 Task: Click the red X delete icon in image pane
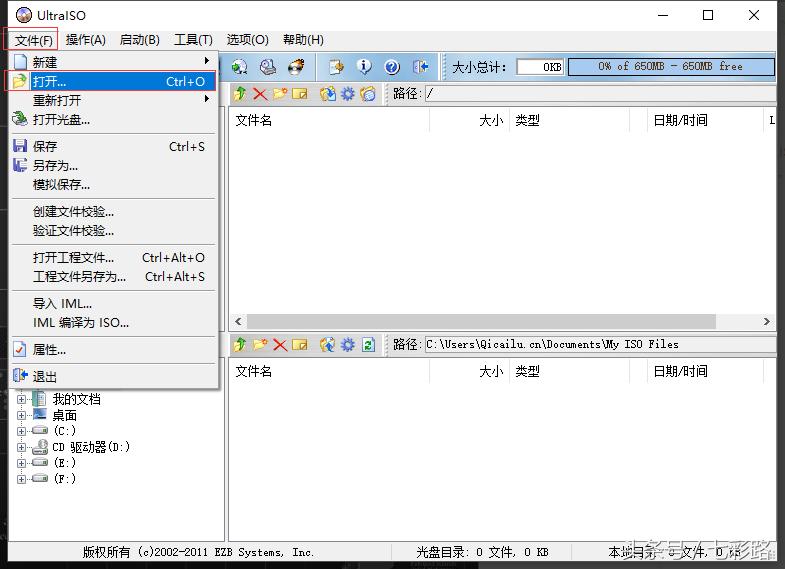click(260, 94)
